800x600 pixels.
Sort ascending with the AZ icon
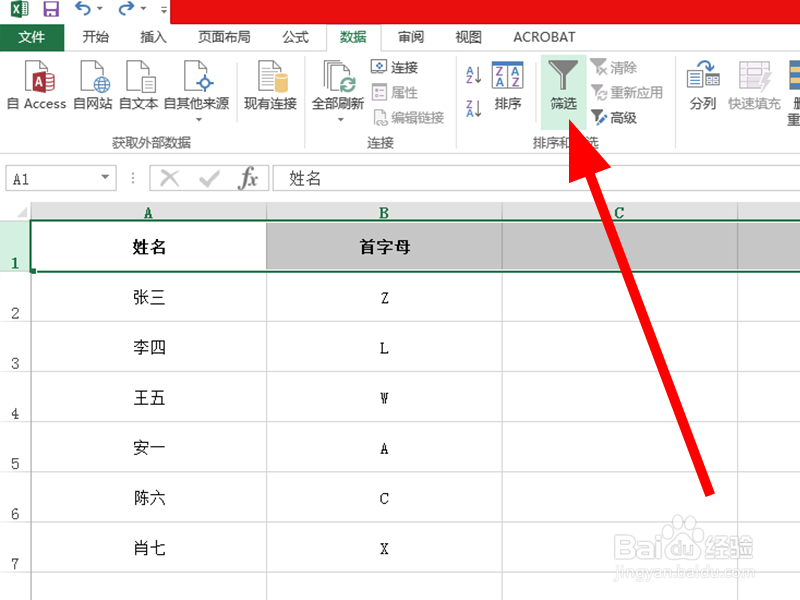point(471,75)
